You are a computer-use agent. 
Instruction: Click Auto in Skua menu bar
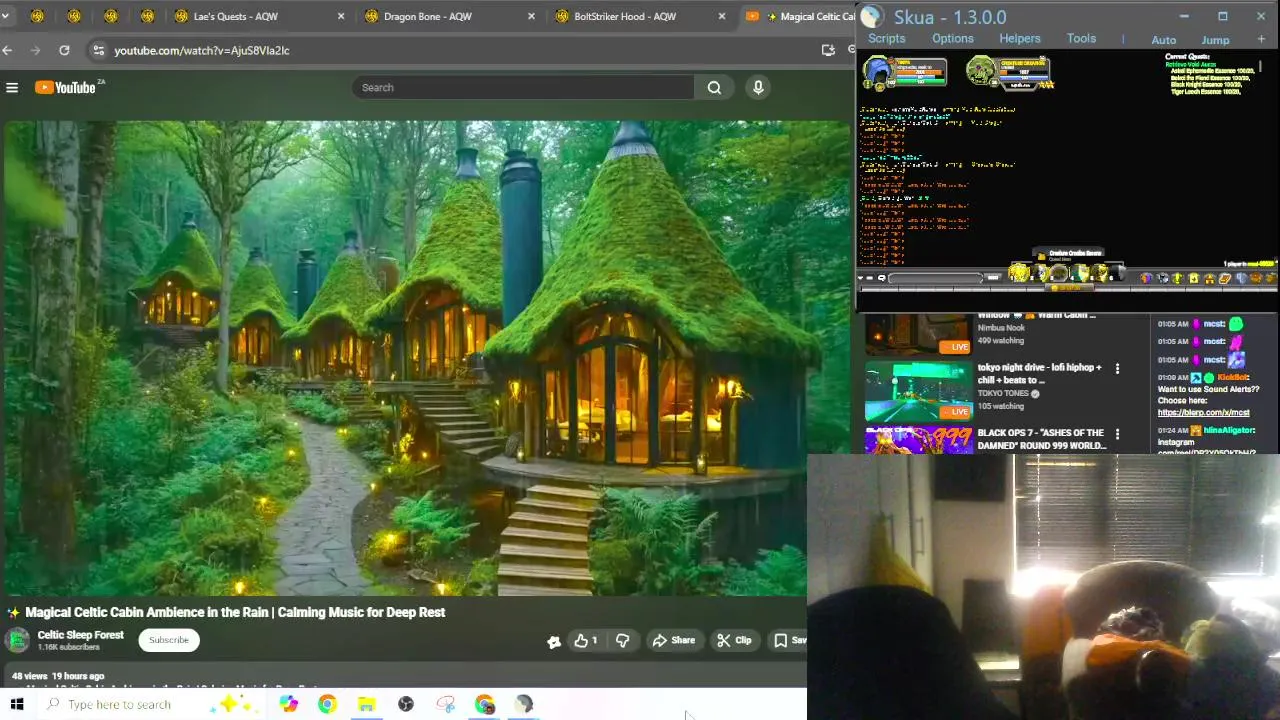click(1163, 40)
